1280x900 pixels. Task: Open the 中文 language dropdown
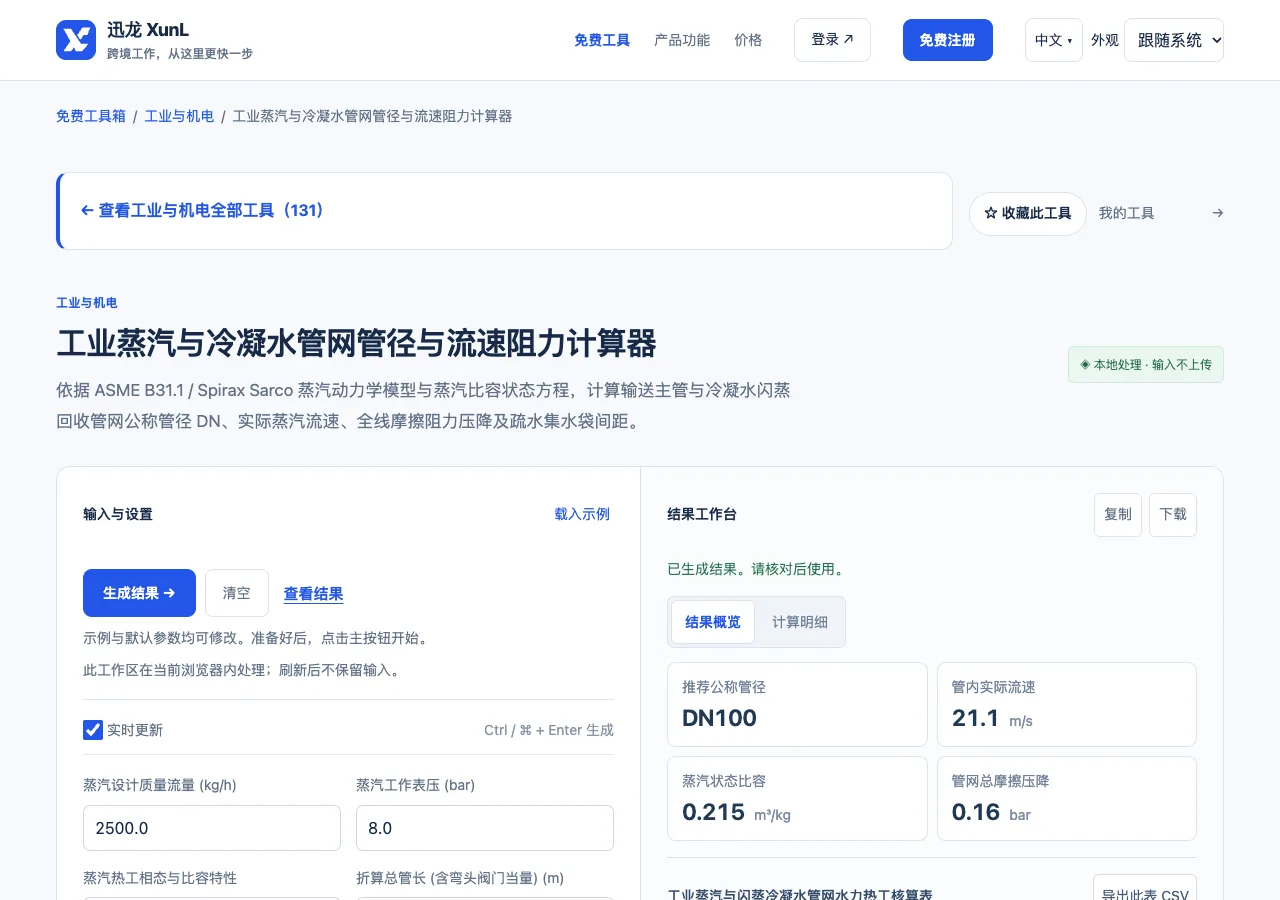[1054, 40]
